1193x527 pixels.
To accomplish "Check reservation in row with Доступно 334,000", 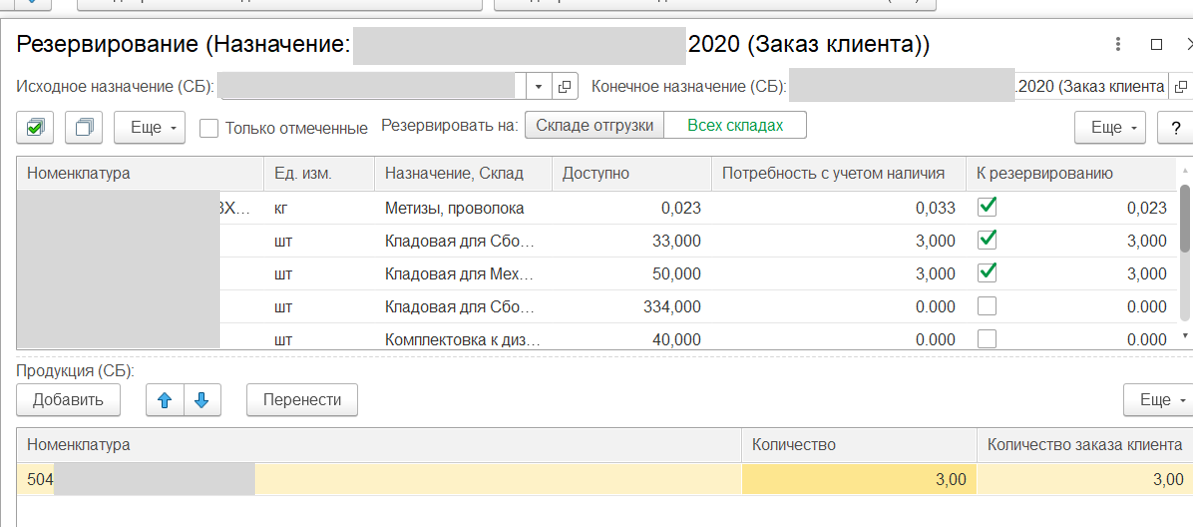I will coord(987,306).
